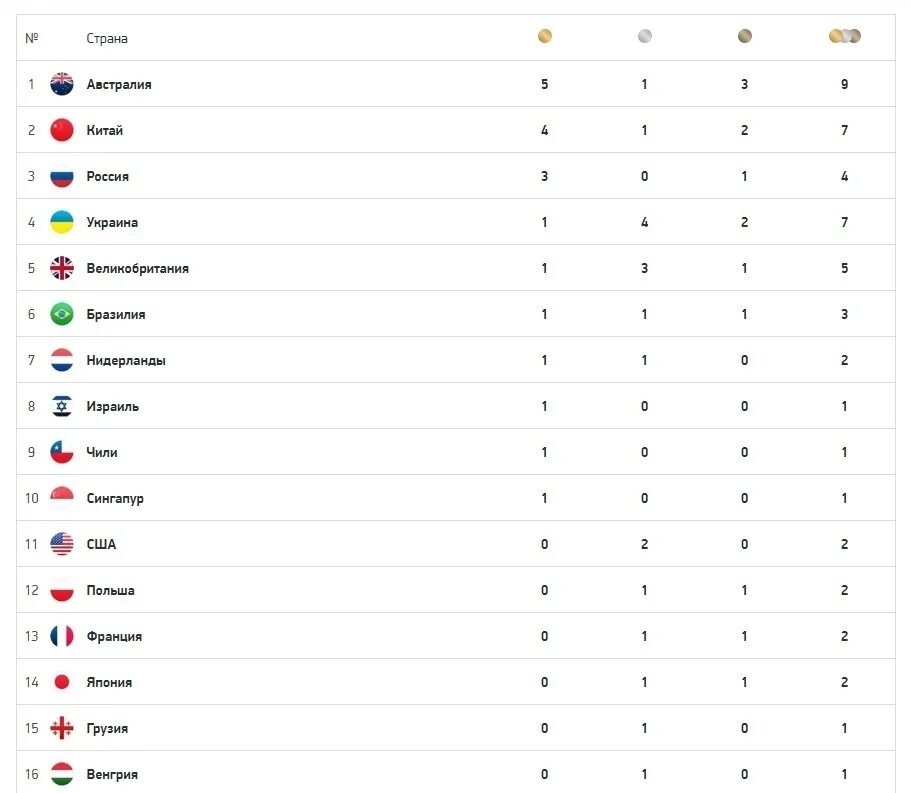Click the bronze medal column icon
Image resolution: width=911 pixels, height=793 pixels.
pyautogui.click(x=744, y=36)
